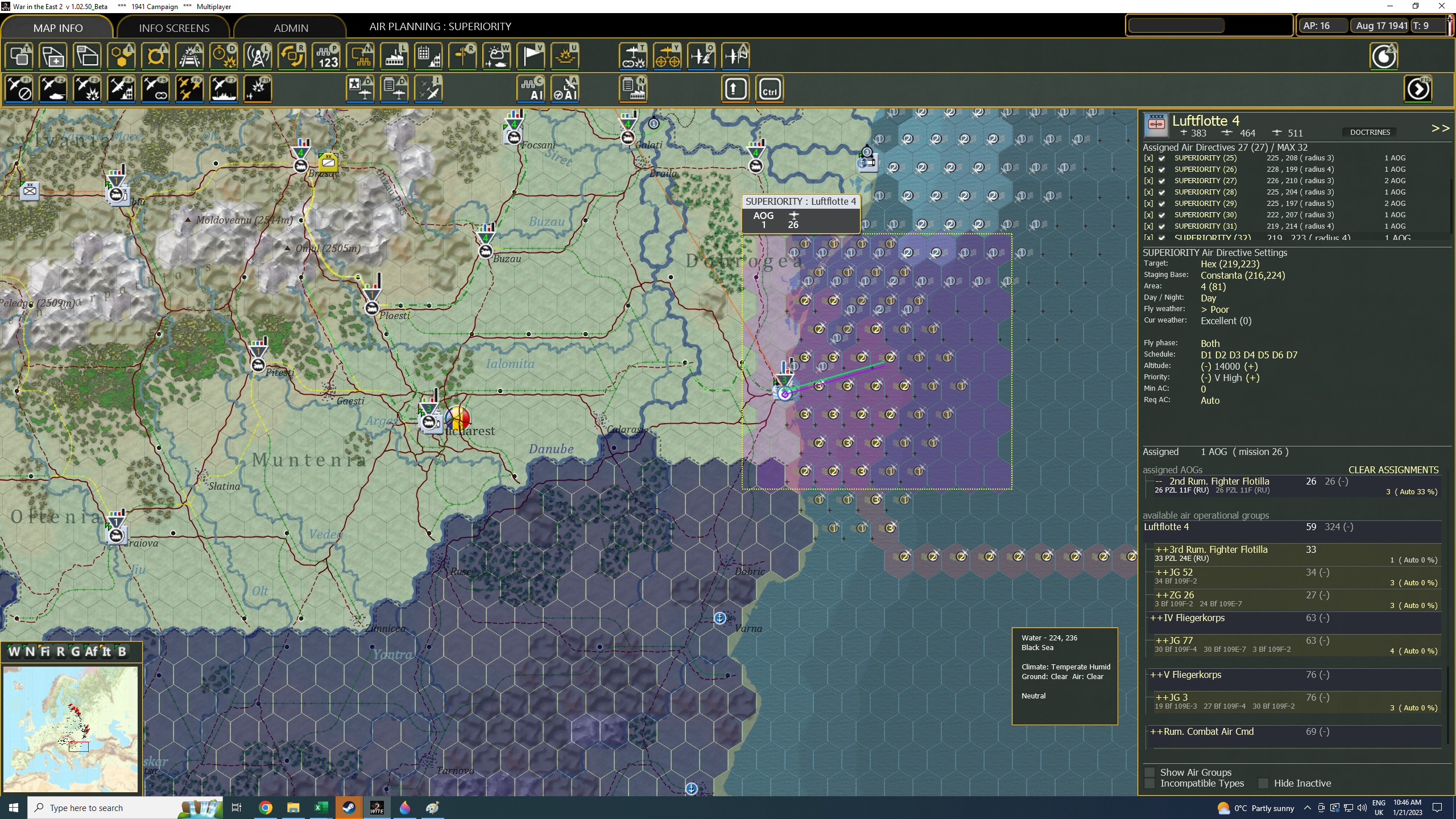Toggle the factories map overlay icon
Screen dimensions: 1456x819
(x=394, y=56)
